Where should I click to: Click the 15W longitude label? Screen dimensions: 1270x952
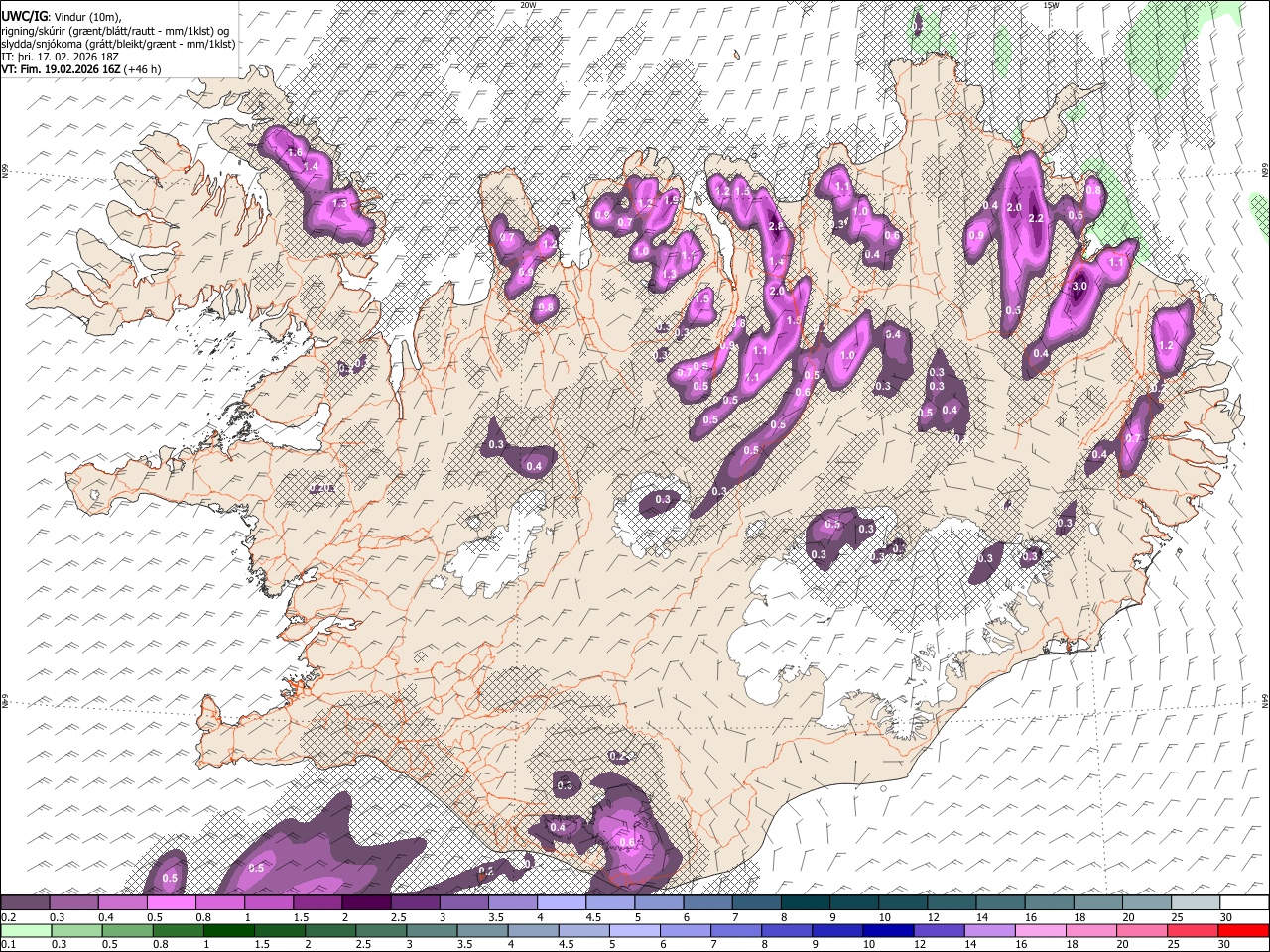tap(1051, 5)
